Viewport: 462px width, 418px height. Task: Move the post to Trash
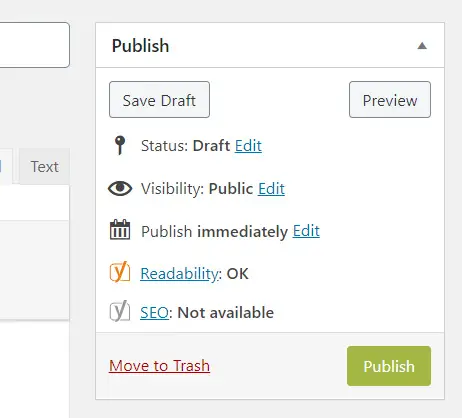coord(159,366)
